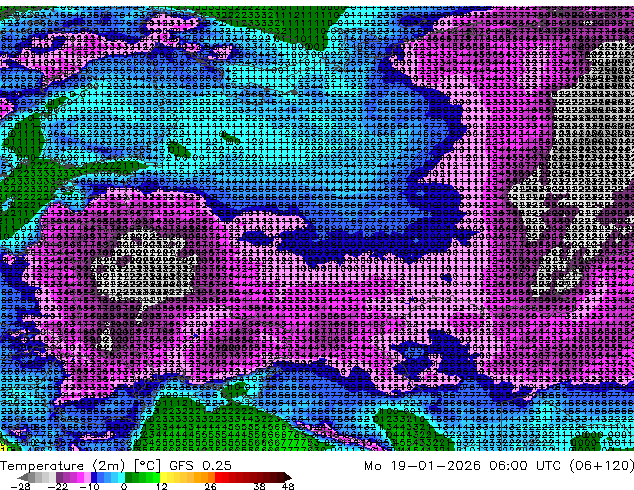This screenshot has width=634, height=490.
Task: Click the 'Temperature (2m) [°C] GFS 0.25' title
Action: point(116,466)
